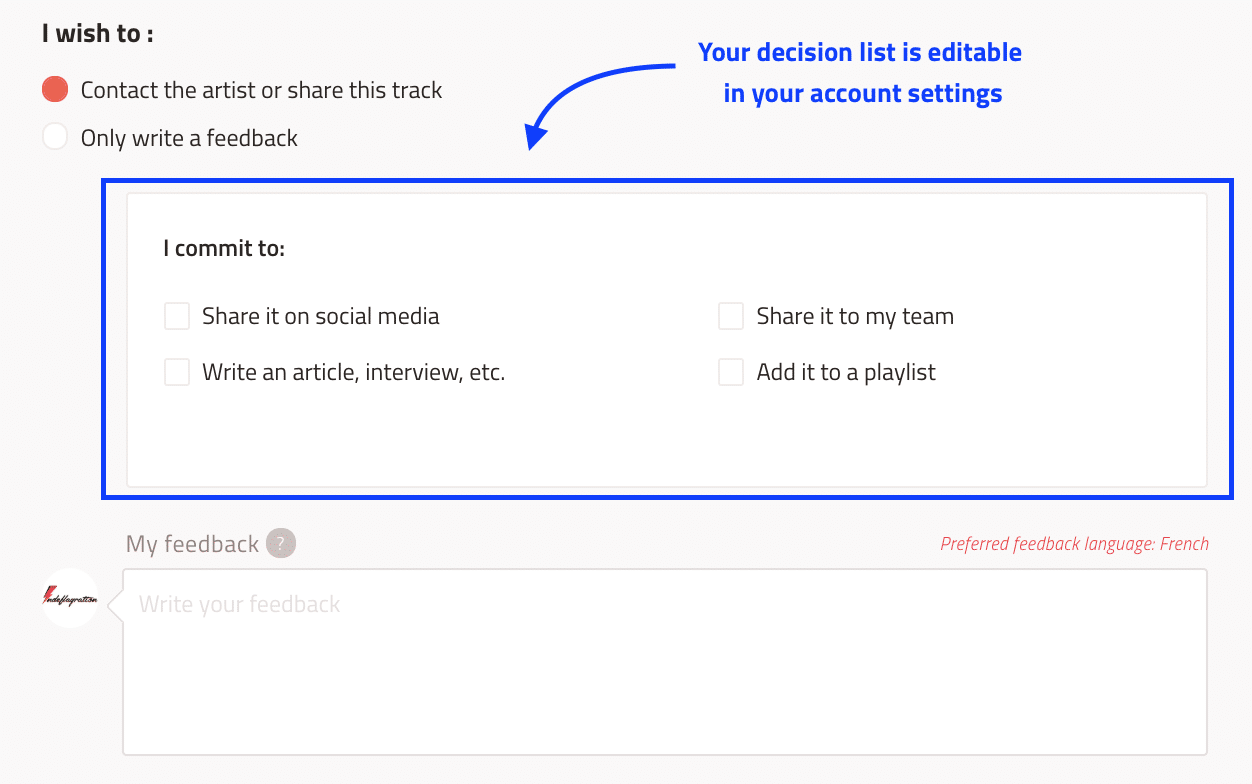The height and width of the screenshot is (784, 1252).
Task: Check the Add it to a playlist box
Action: pyautogui.click(x=731, y=372)
